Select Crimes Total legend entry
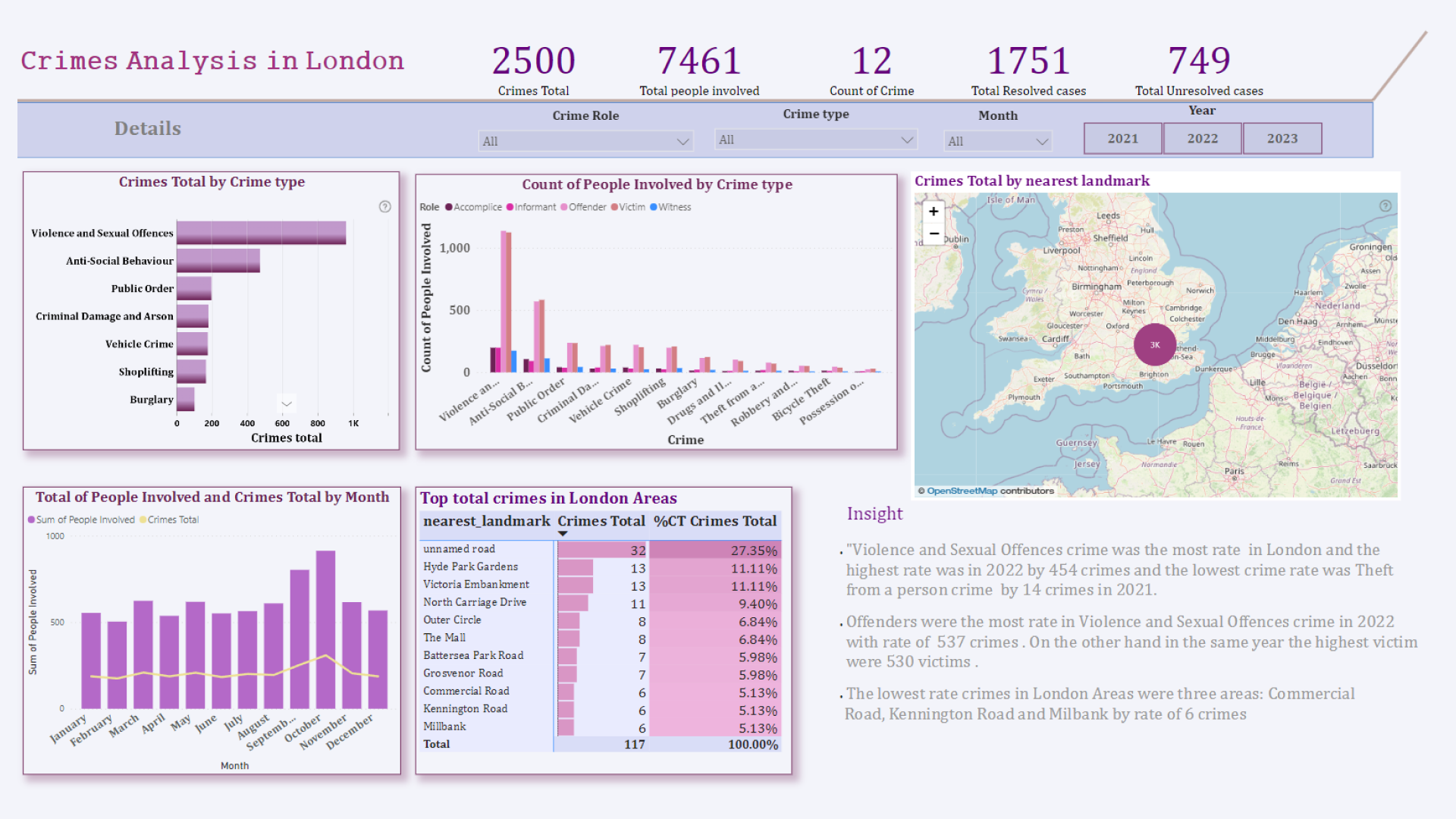The width and height of the screenshot is (1456, 819). [x=169, y=519]
